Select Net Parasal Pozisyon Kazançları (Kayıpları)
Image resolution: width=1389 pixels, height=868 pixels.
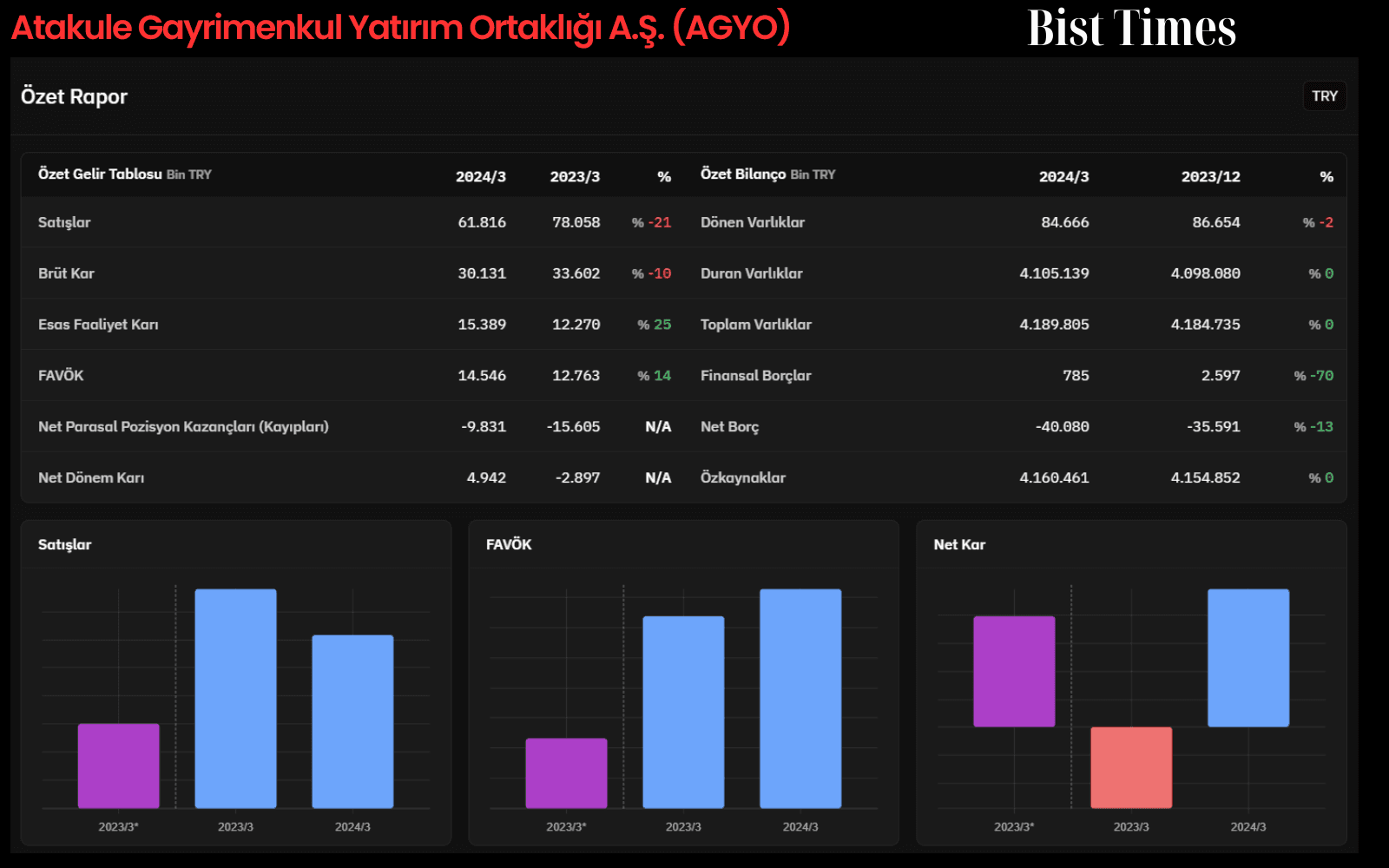tap(183, 426)
